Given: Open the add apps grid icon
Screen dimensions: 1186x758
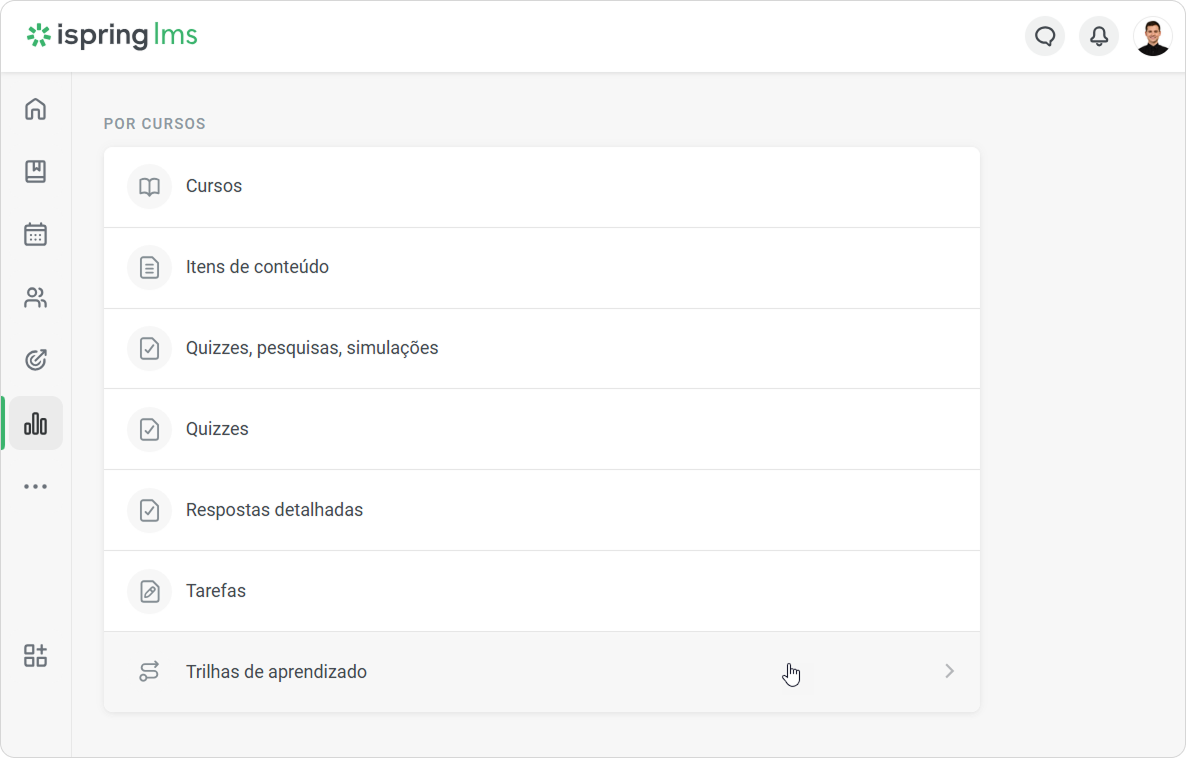Looking at the screenshot, I should [36, 655].
